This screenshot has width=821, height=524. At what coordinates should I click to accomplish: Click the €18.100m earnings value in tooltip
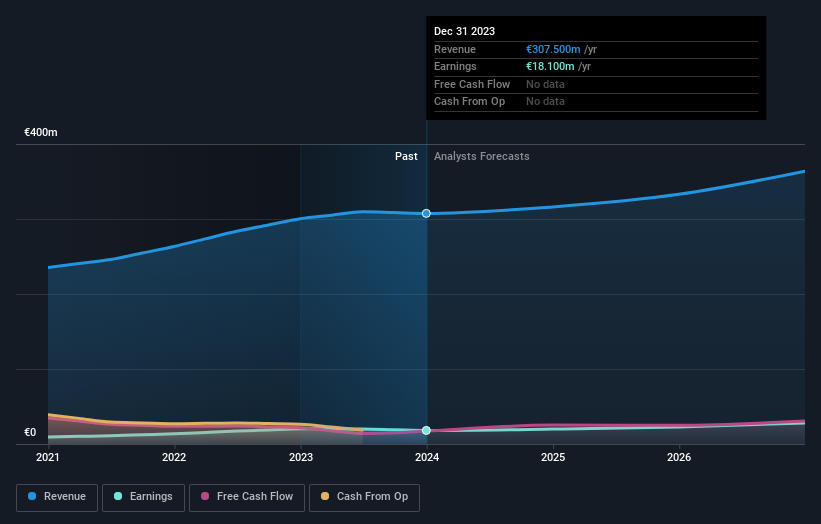coord(550,66)
